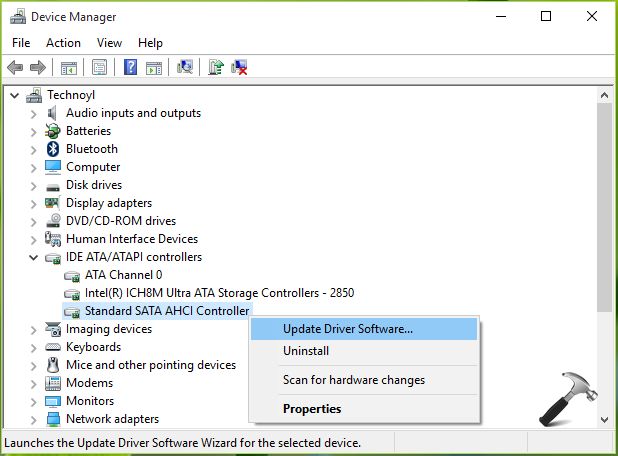Click the IDE ATA/ATAPI controllers icon
Screen dimensions: 618x456
53,258
